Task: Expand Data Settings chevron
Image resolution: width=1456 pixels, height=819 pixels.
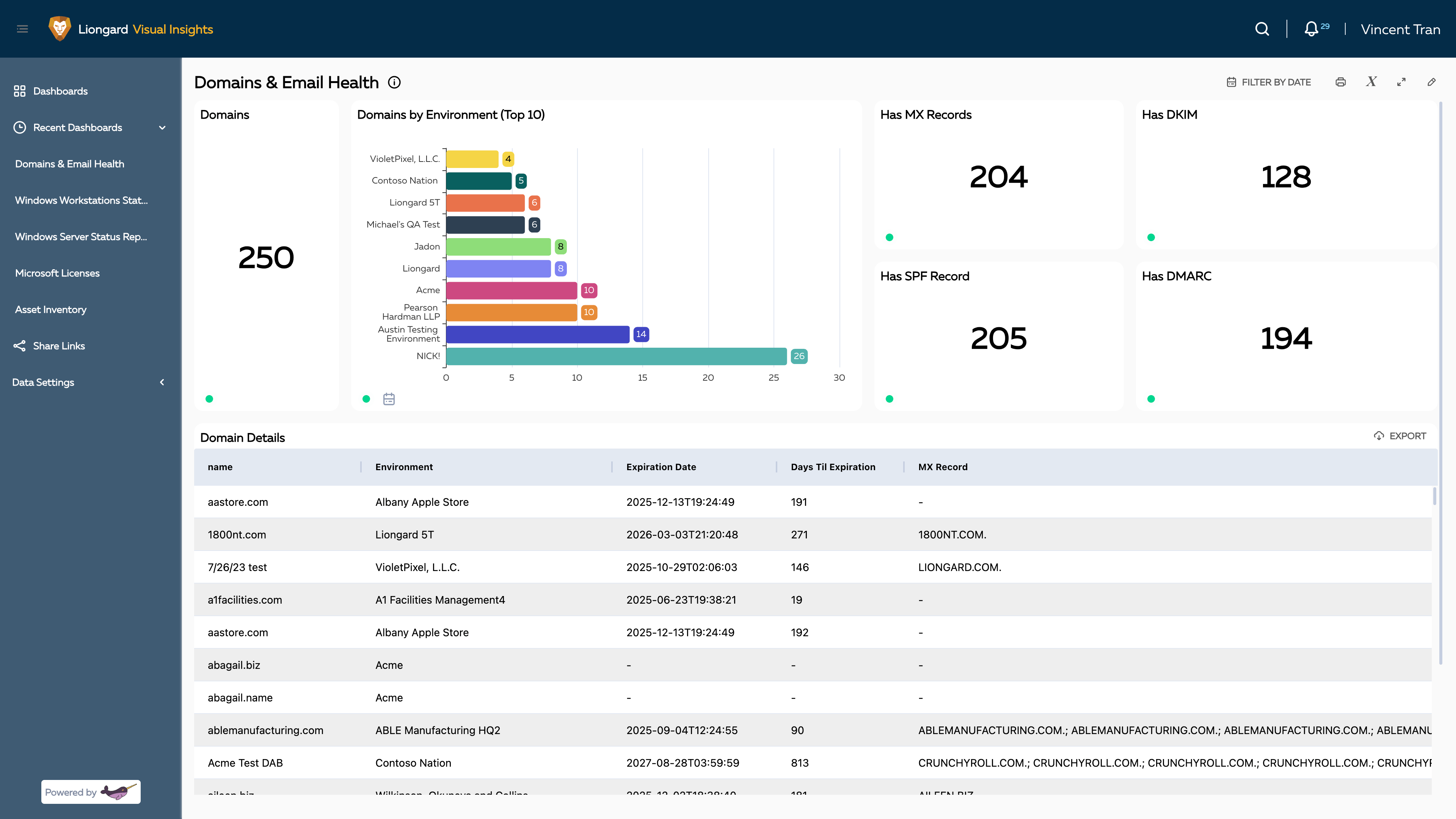Action: point(162,383)
